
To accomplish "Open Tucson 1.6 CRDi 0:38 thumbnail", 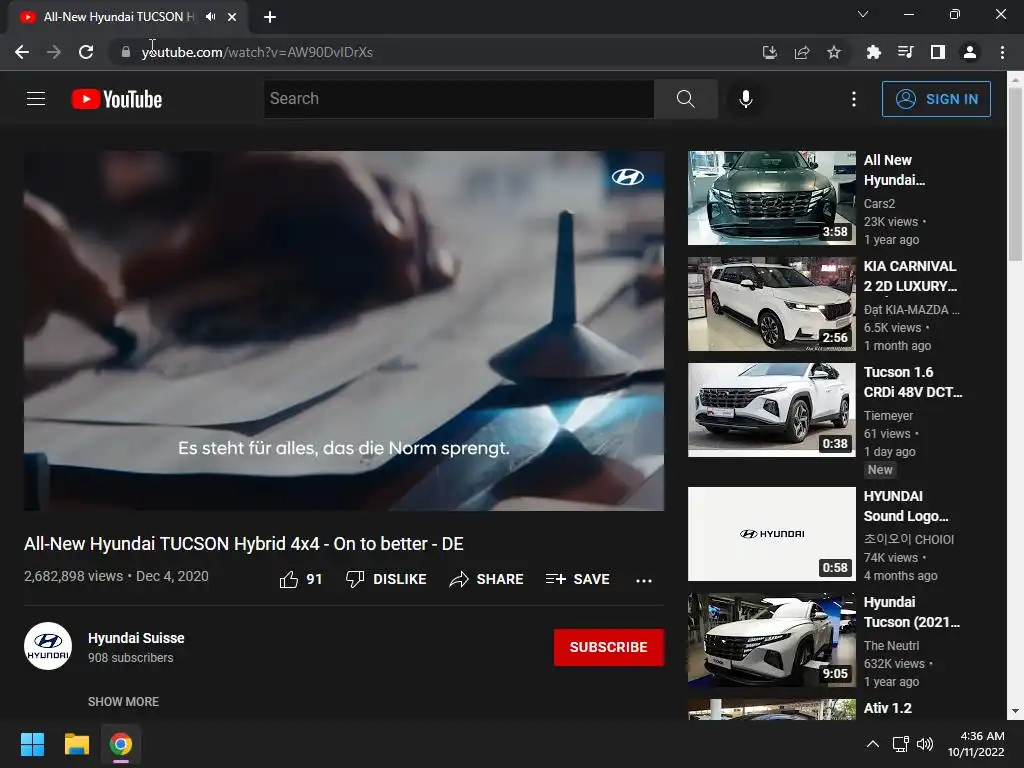I will coord(772,410).
